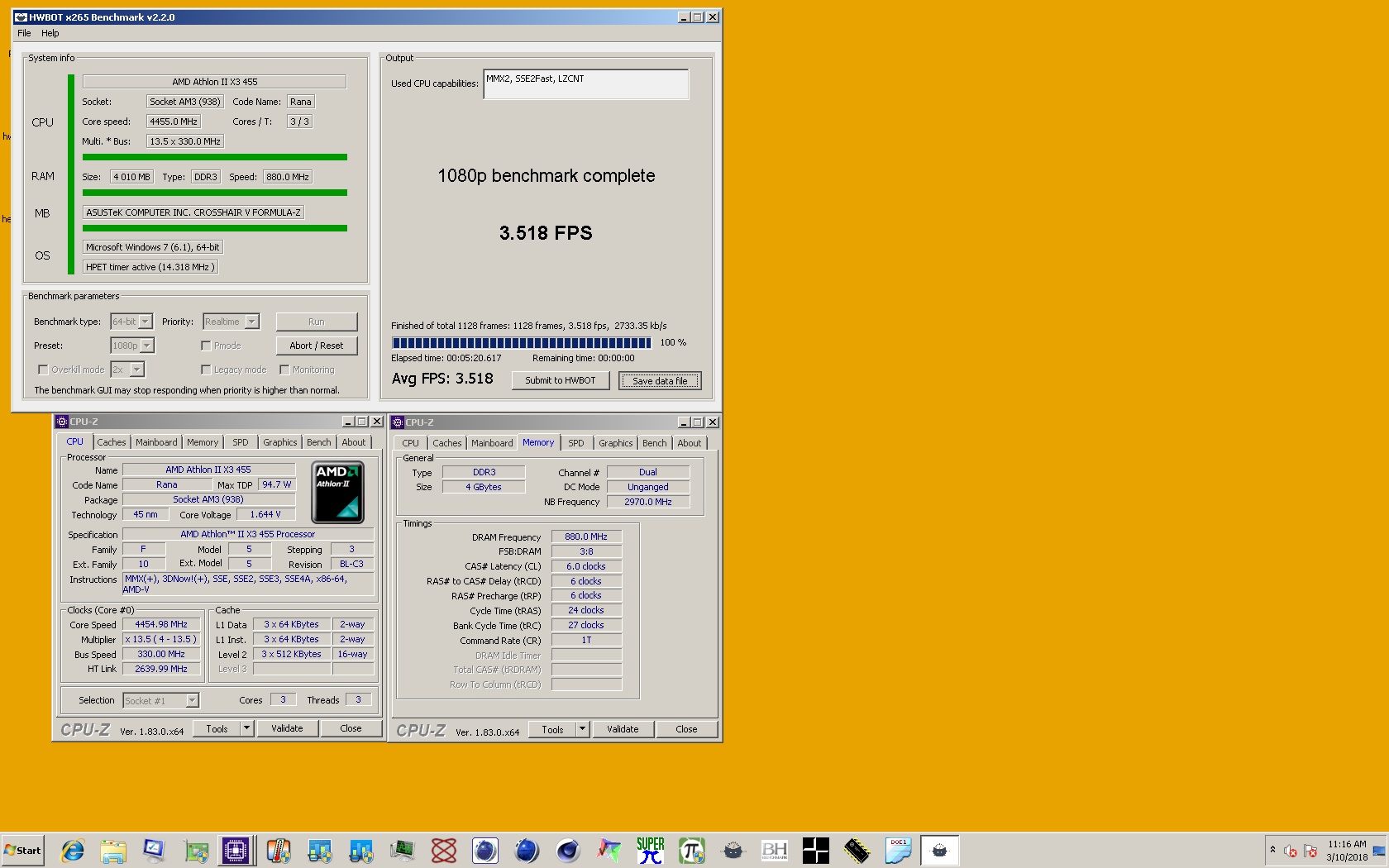The width and height of the screenshot is (1389, 868).
Task: Open the green Pi icon with shield
Action: 692,850
